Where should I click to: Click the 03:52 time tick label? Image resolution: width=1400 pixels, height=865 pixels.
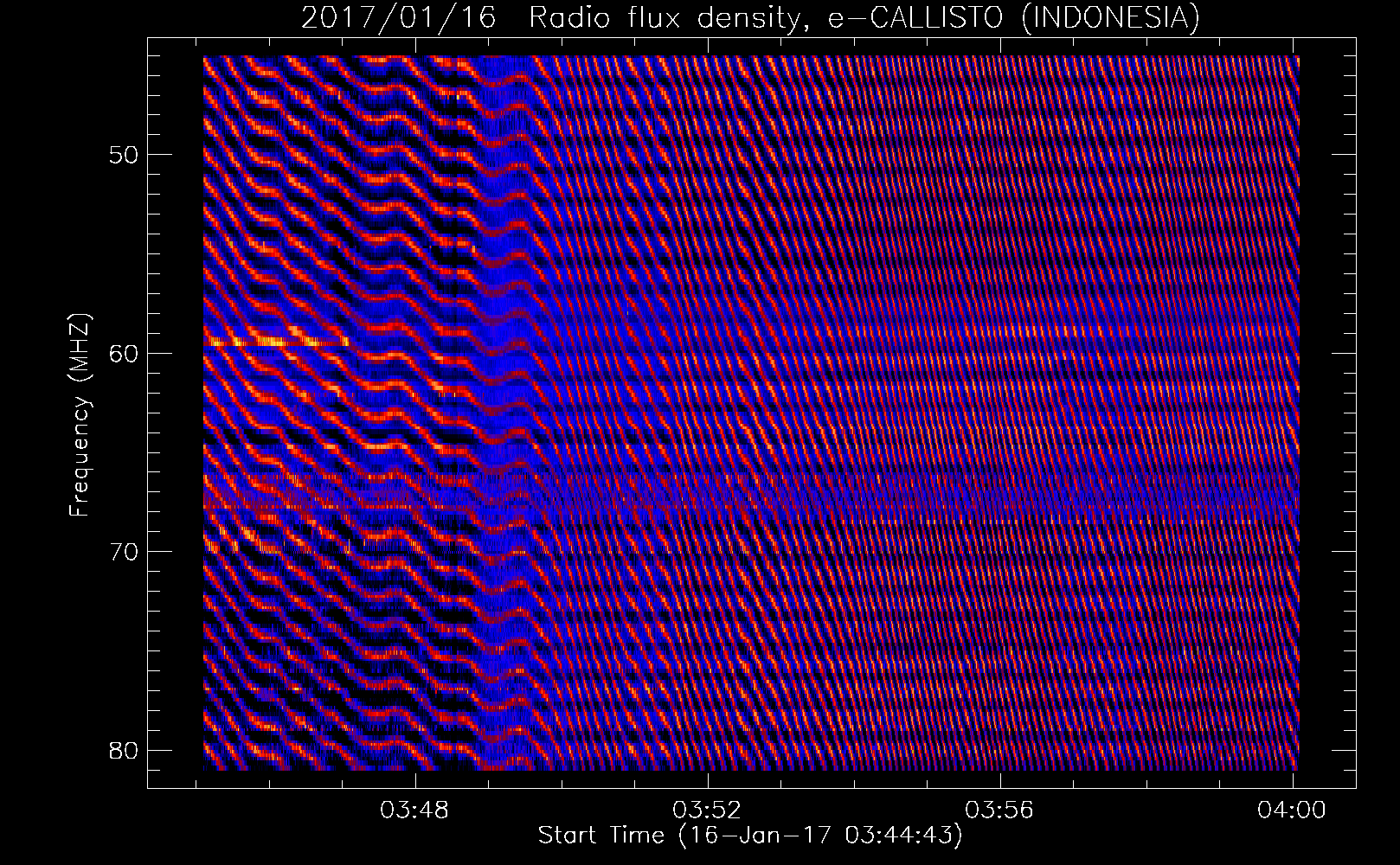(x=708, y=811)
